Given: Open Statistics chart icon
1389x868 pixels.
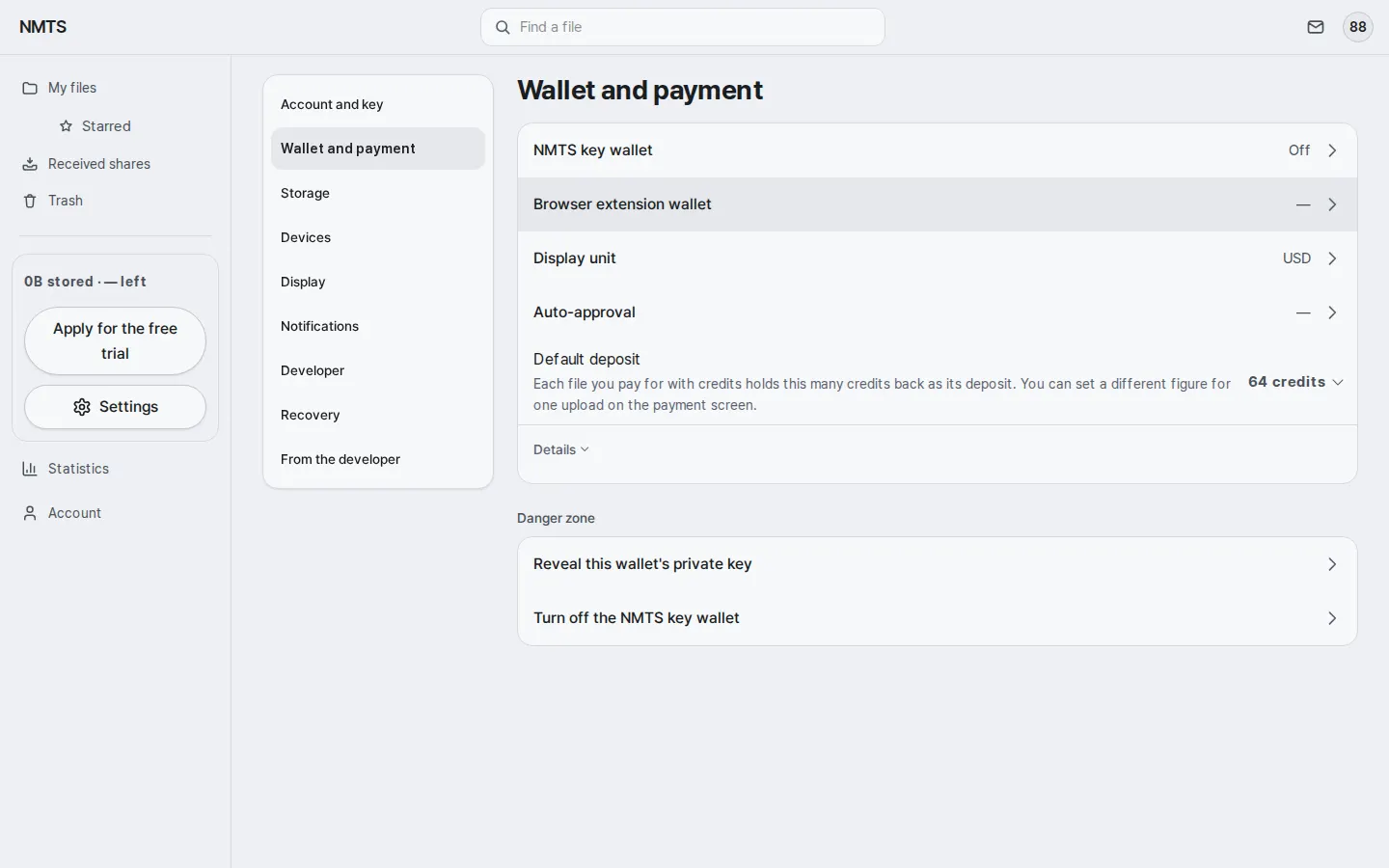Looking at the screenshot, I should pyautogui.click(x=30, y=469).
